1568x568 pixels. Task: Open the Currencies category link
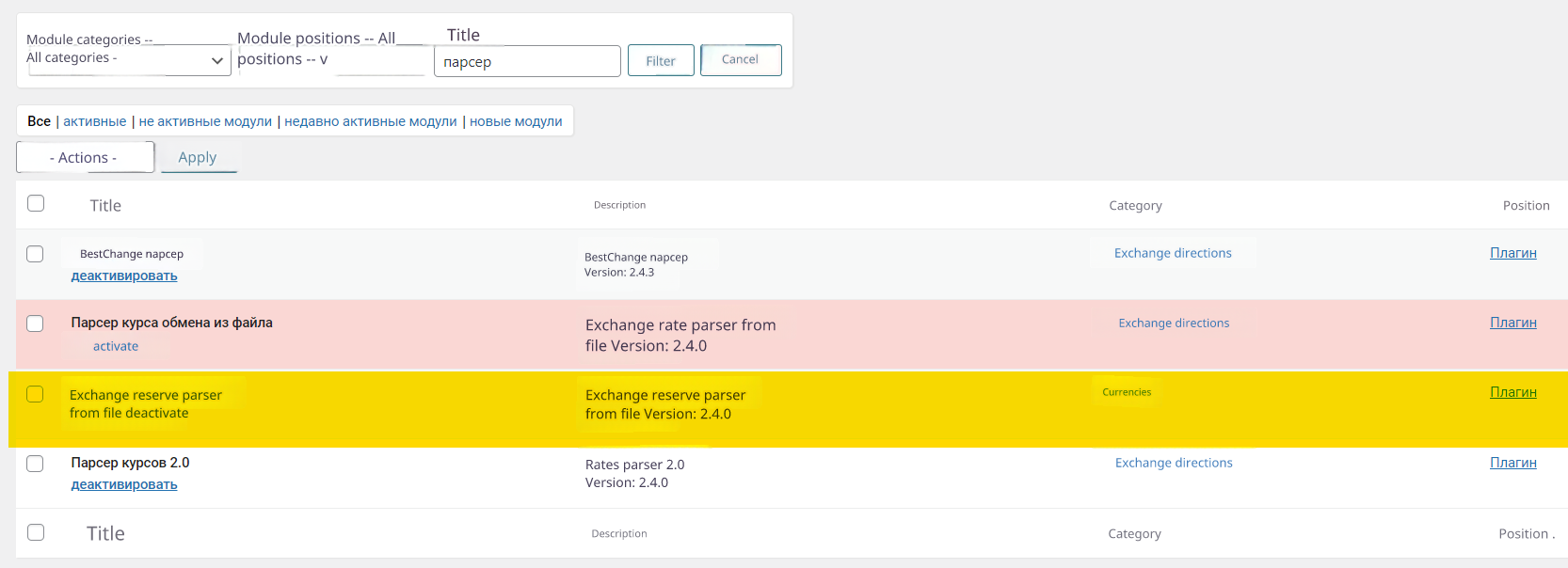(x=1127, y=392)
